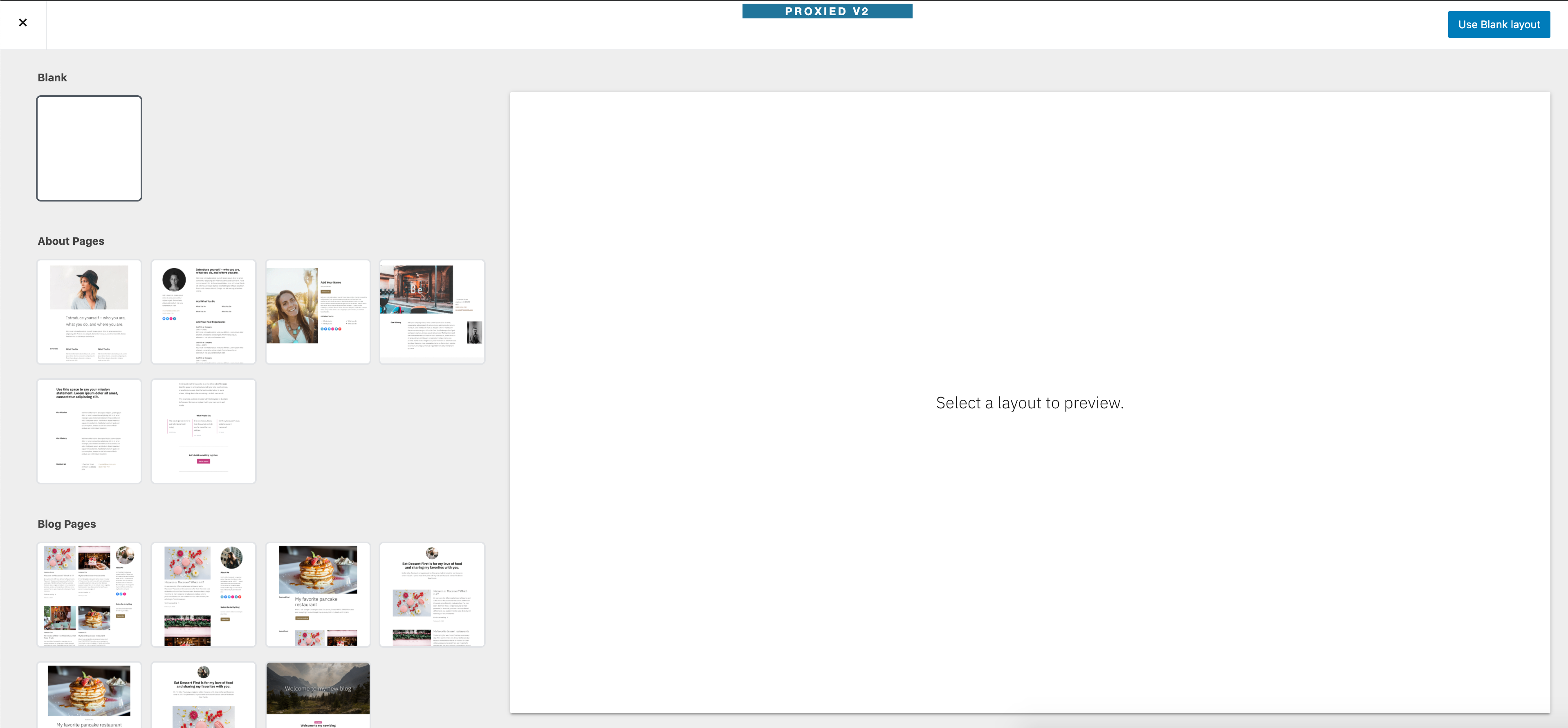
Task: Close the layout picker with X
Action: click(x=22, y=22)
